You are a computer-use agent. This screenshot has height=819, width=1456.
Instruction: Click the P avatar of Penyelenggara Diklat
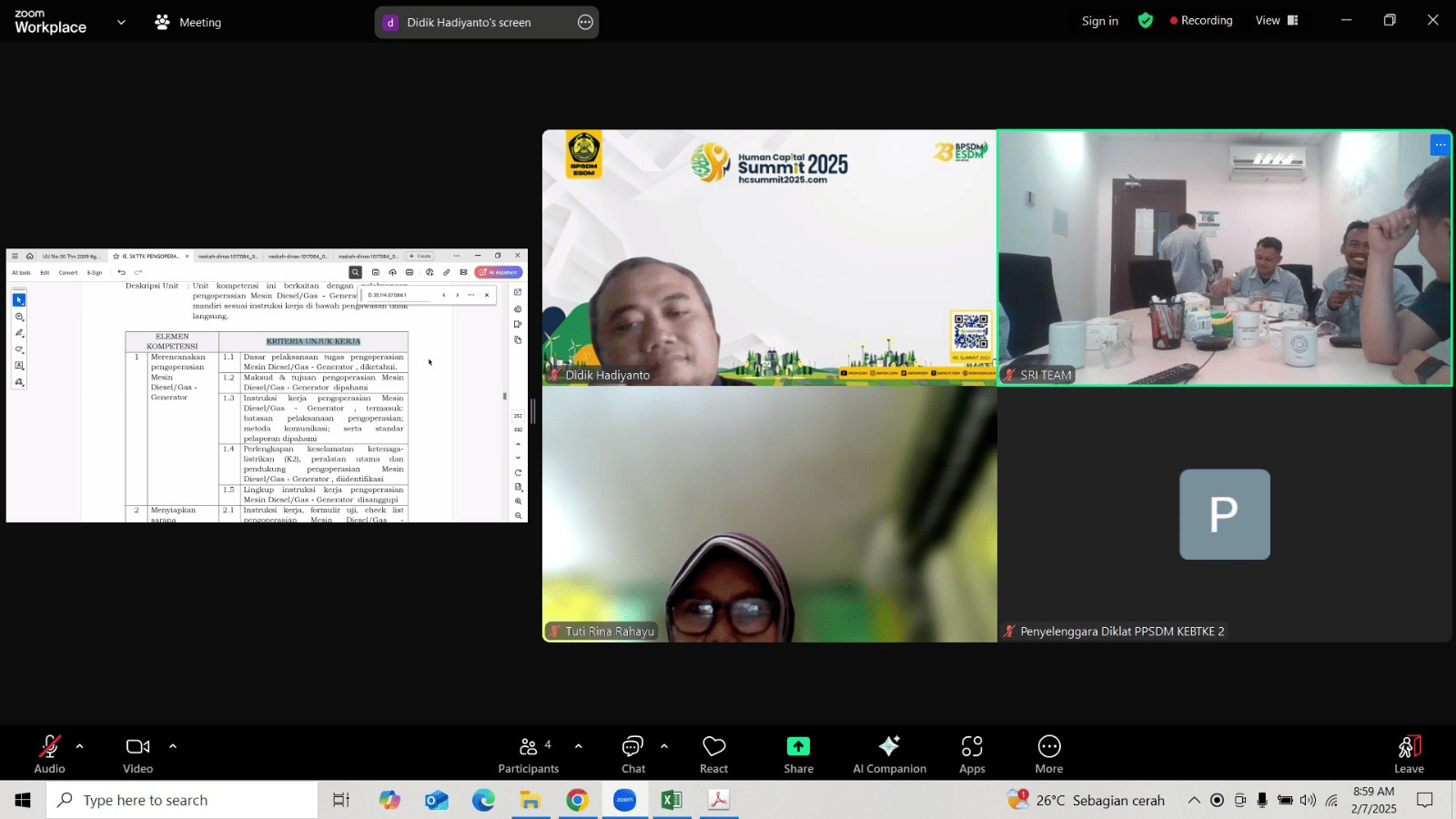pyautogui.click(x=1225, y=514)
